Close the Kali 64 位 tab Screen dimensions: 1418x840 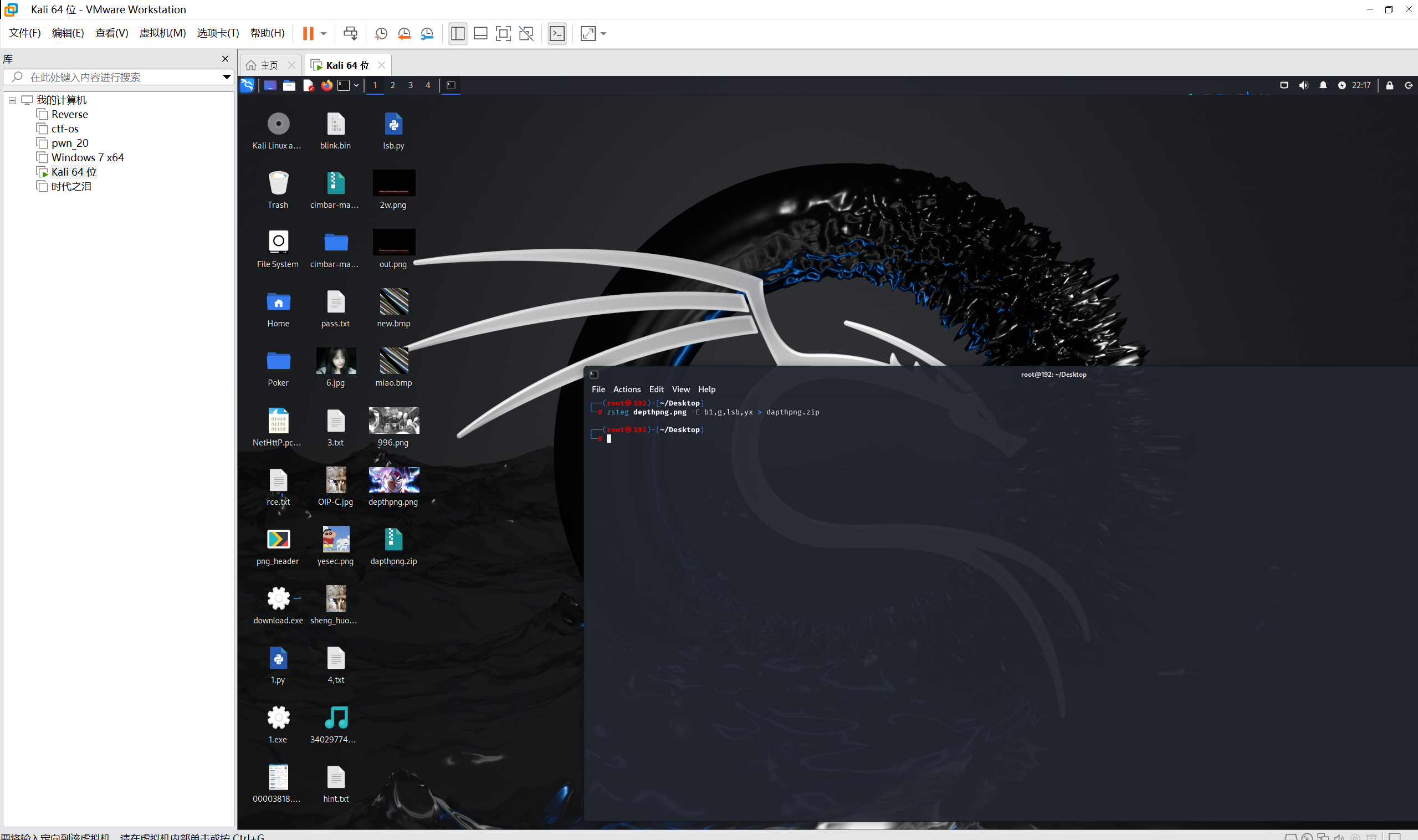[x=382, y=65]
